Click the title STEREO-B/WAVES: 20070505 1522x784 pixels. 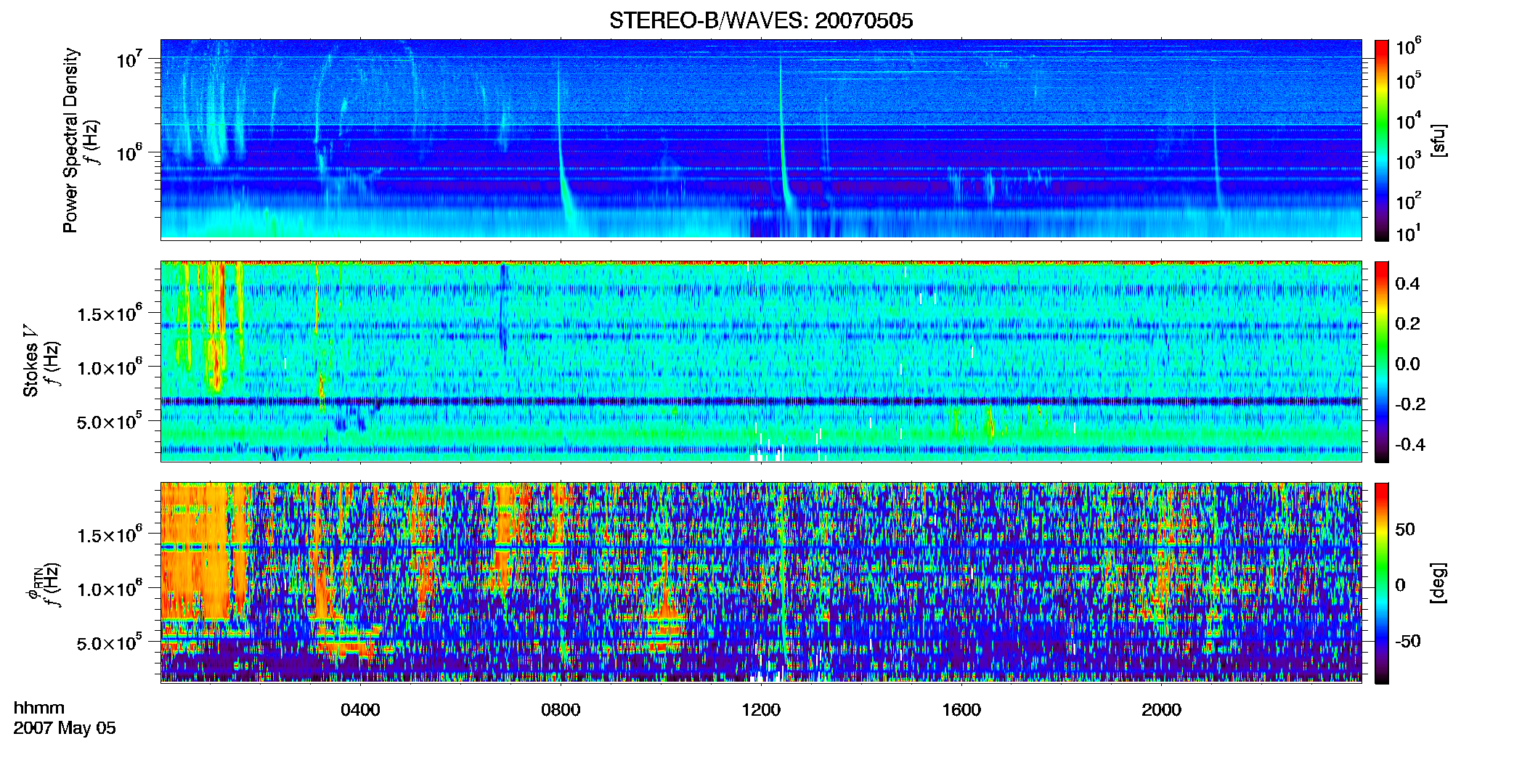coord(761,20)
